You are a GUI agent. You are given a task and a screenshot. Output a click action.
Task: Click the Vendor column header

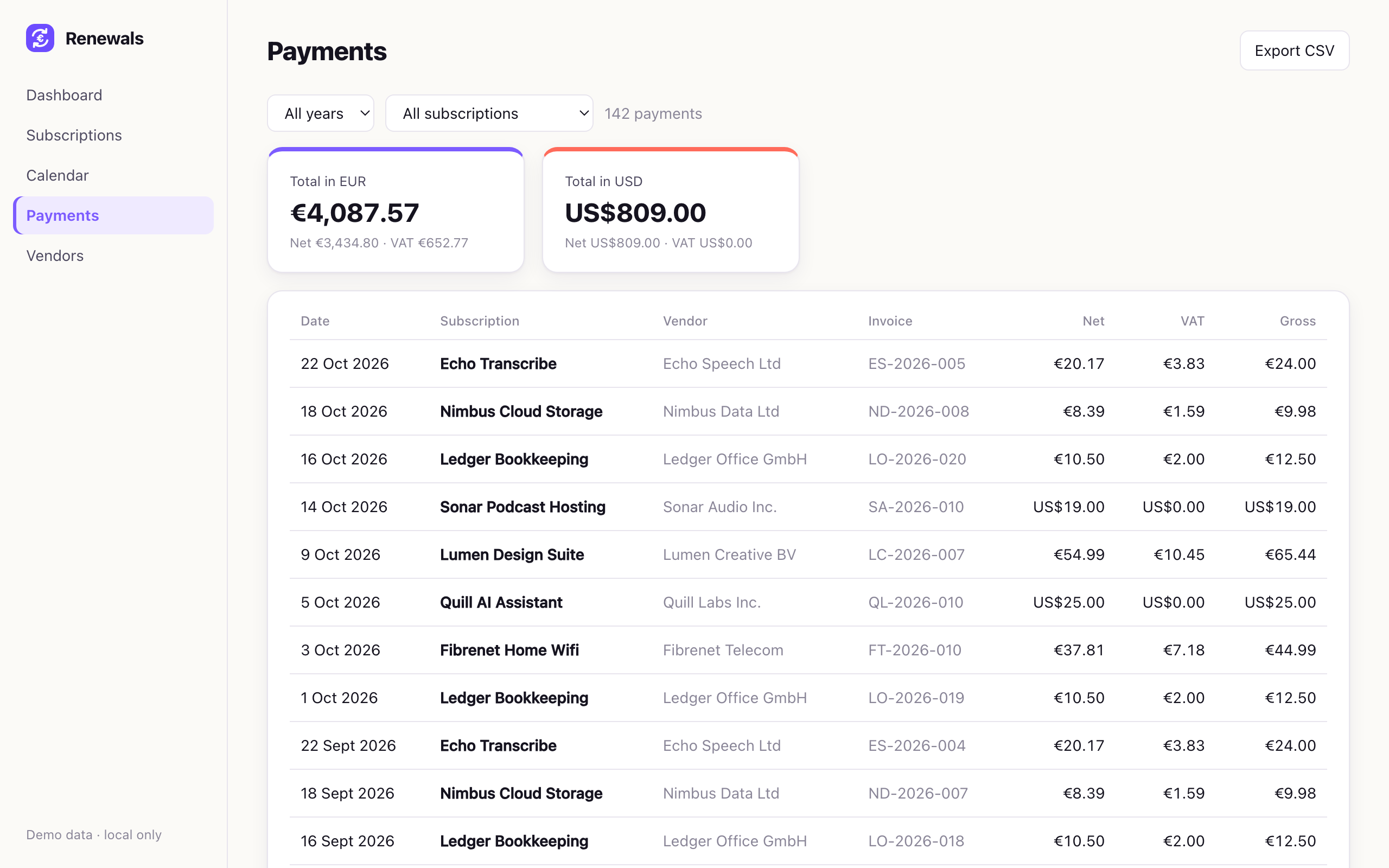tap(685, 321)
